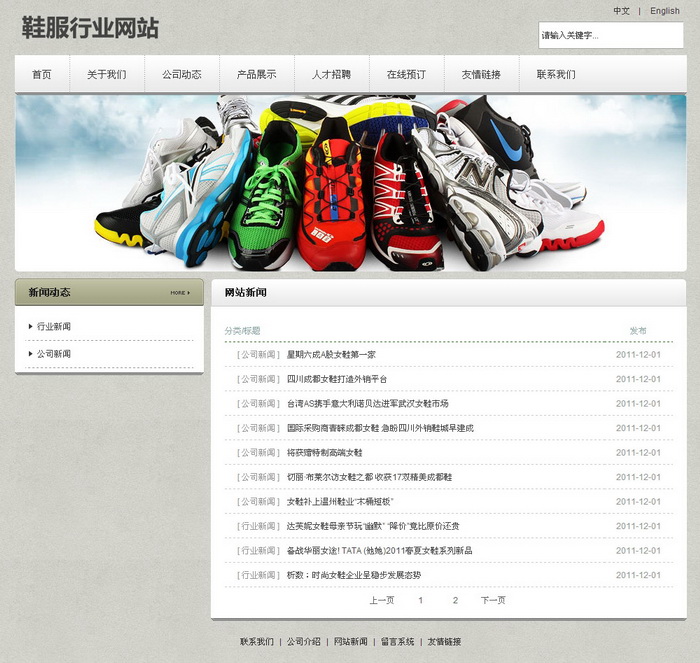
Task: Open 网站新闻 link in footer
Action: (350, 642)
